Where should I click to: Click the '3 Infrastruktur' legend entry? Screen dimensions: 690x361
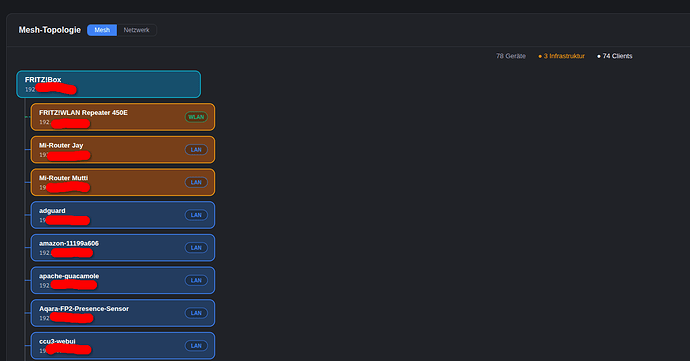tap(562, 56)
